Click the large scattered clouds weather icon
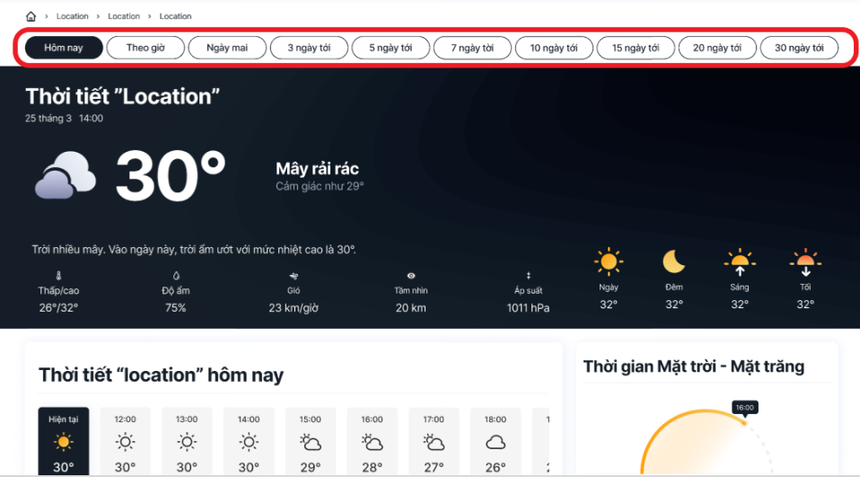This screenshot has width=860, height=477. point(65,175)
